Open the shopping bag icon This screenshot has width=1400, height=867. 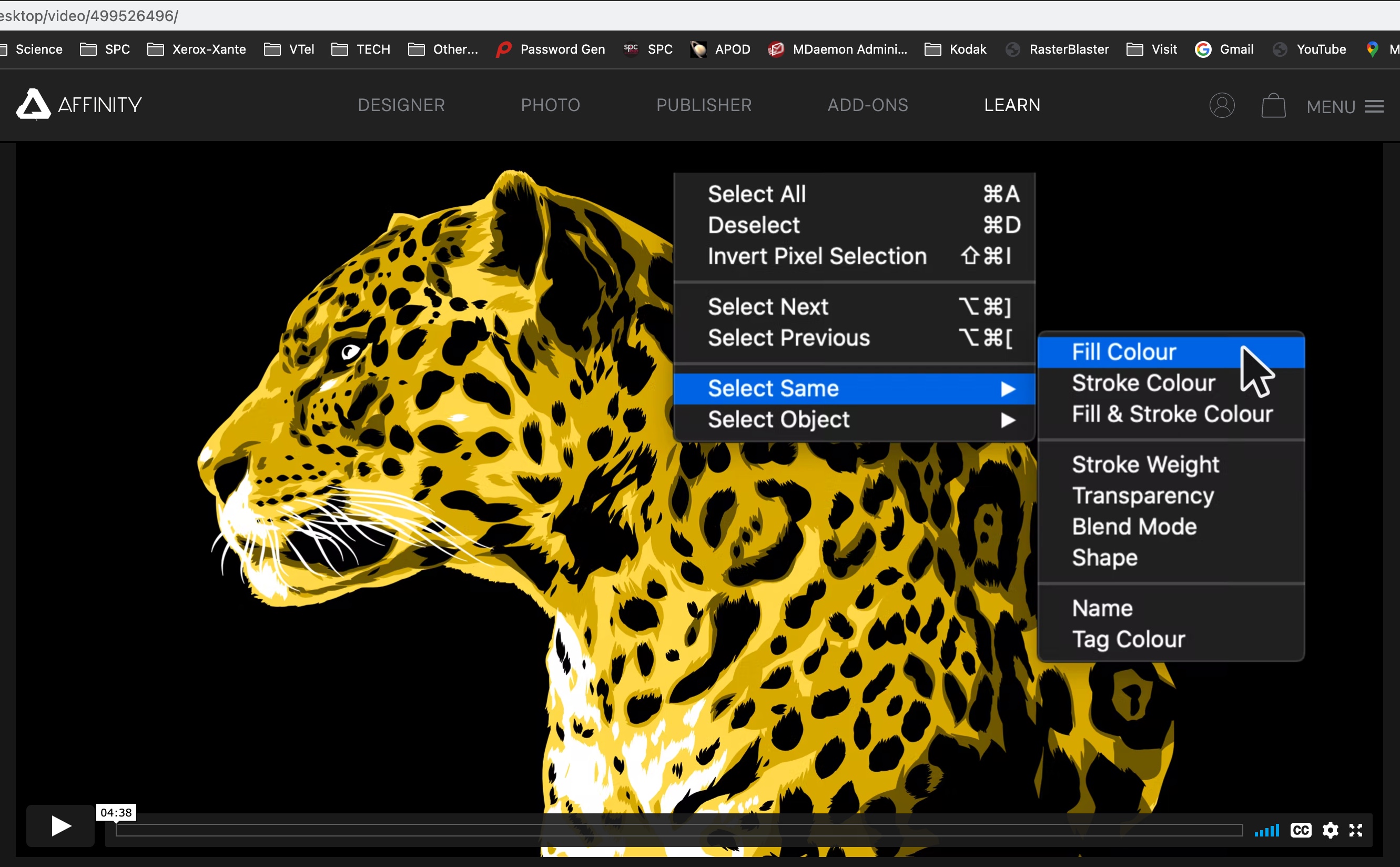pos(1273,106)
